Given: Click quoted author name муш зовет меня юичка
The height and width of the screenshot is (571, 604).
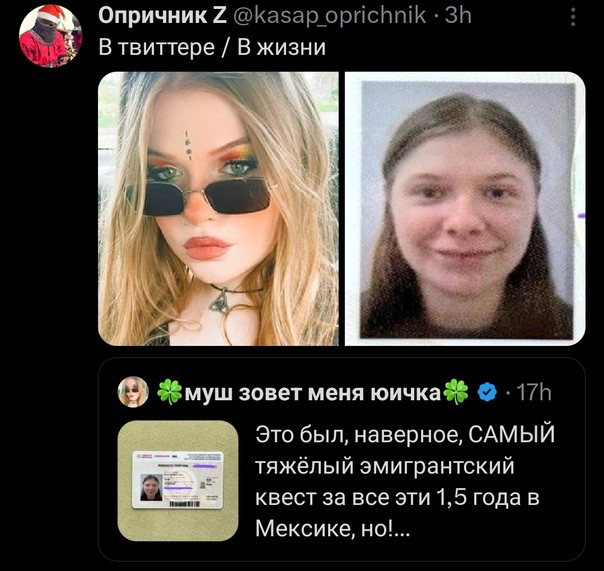Looking at the screenshot, I should (x=313, y=393).
